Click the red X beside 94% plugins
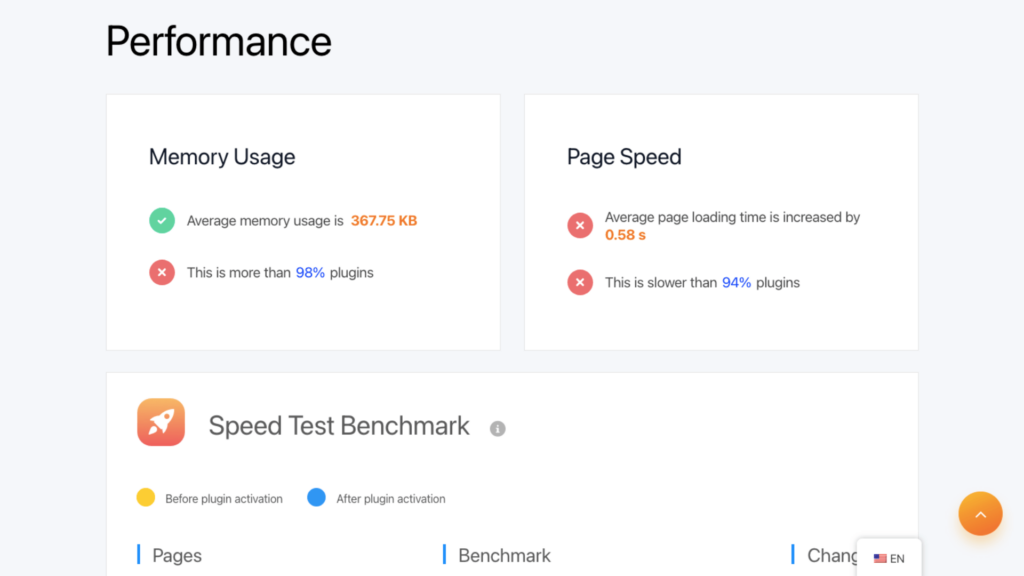1024x576 pixels. pyautogui.click(x=580, y=282)
